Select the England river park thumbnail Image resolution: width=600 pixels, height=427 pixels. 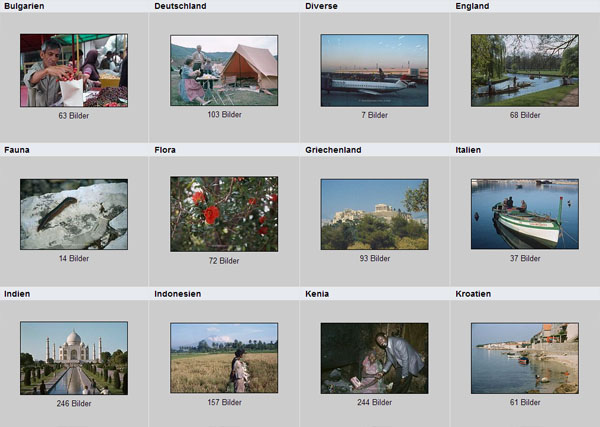point(524,70)
